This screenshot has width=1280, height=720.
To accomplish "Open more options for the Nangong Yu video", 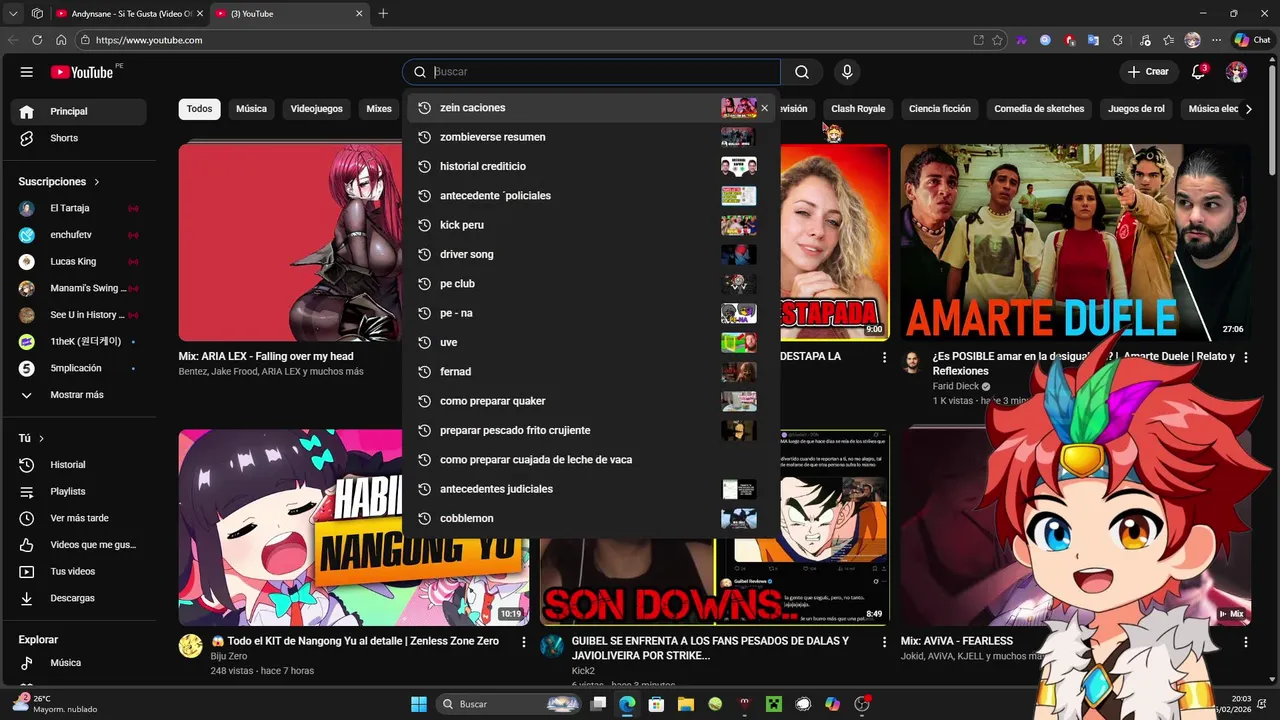I will click(523, 642).
